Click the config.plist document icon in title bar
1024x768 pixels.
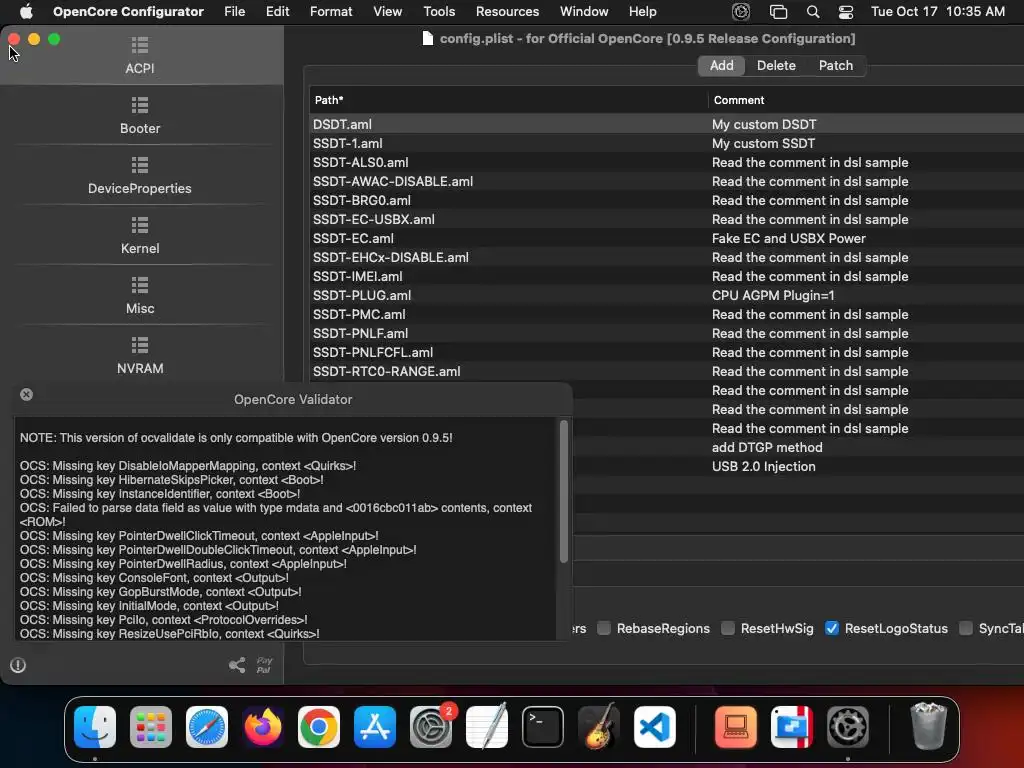point(428,39)
